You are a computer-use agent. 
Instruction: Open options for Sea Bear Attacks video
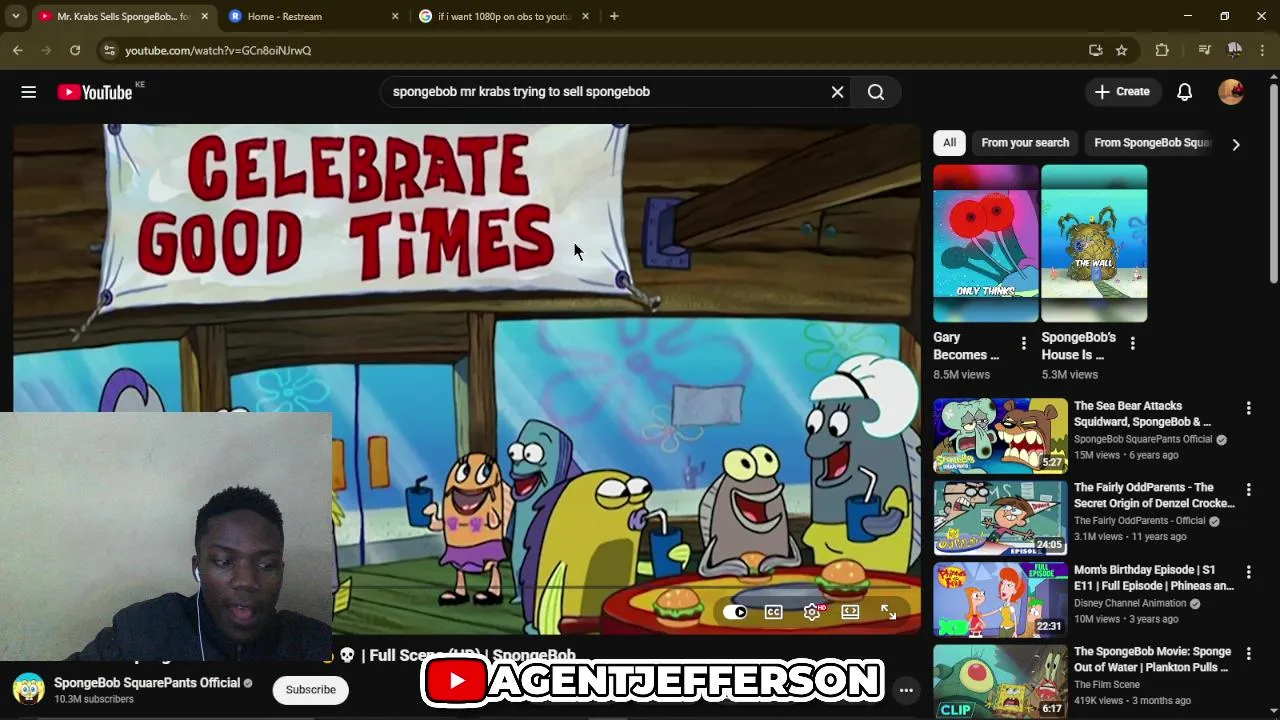click(1248, 408)
